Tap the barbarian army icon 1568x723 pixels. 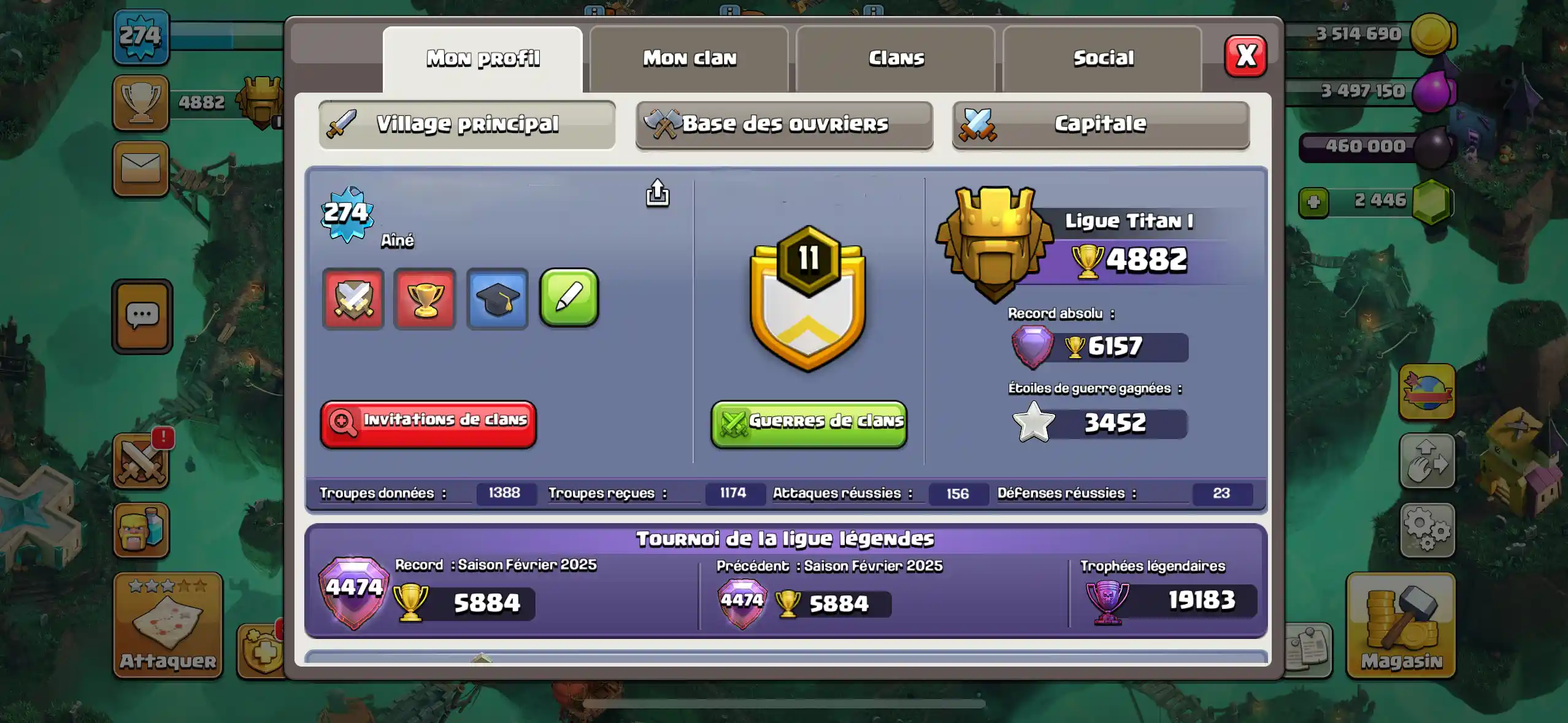coord(141,530)
